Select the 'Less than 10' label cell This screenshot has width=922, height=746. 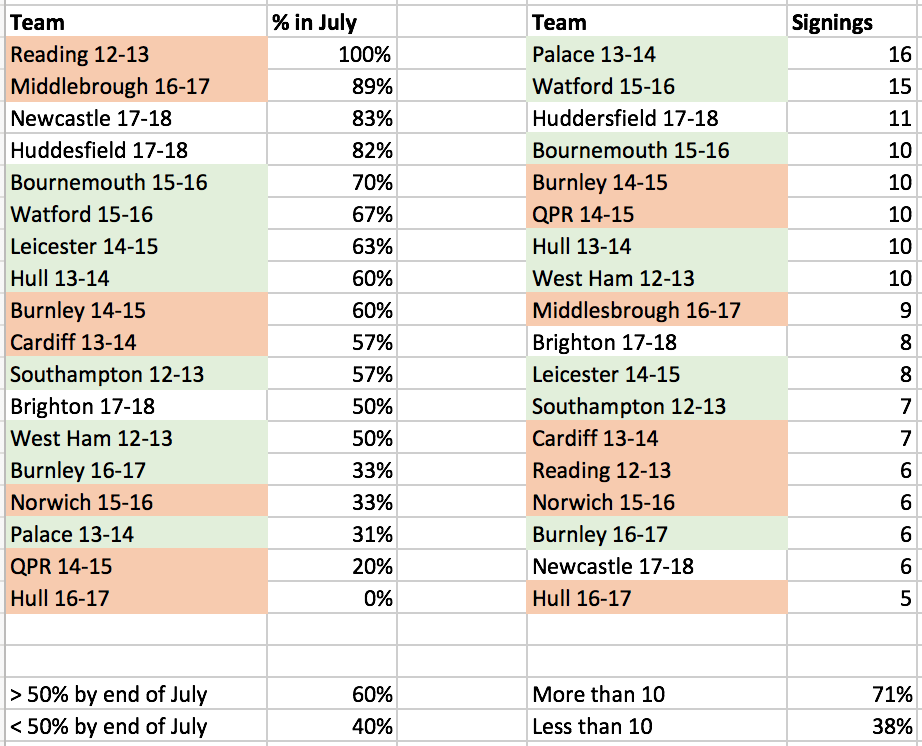[x=657, y=727]
